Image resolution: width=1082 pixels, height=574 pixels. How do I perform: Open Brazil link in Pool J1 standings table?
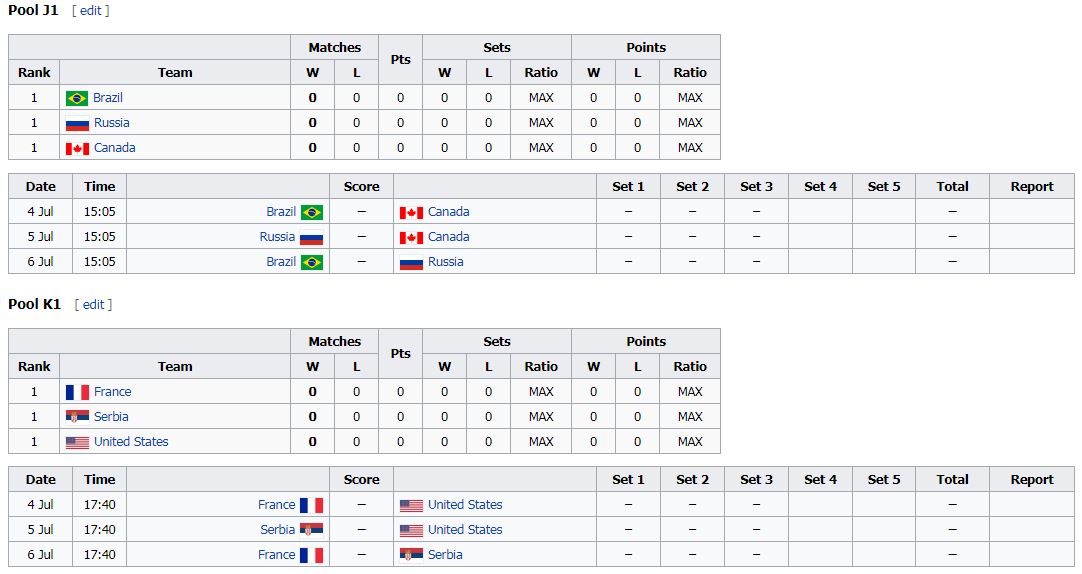point(108,97)
